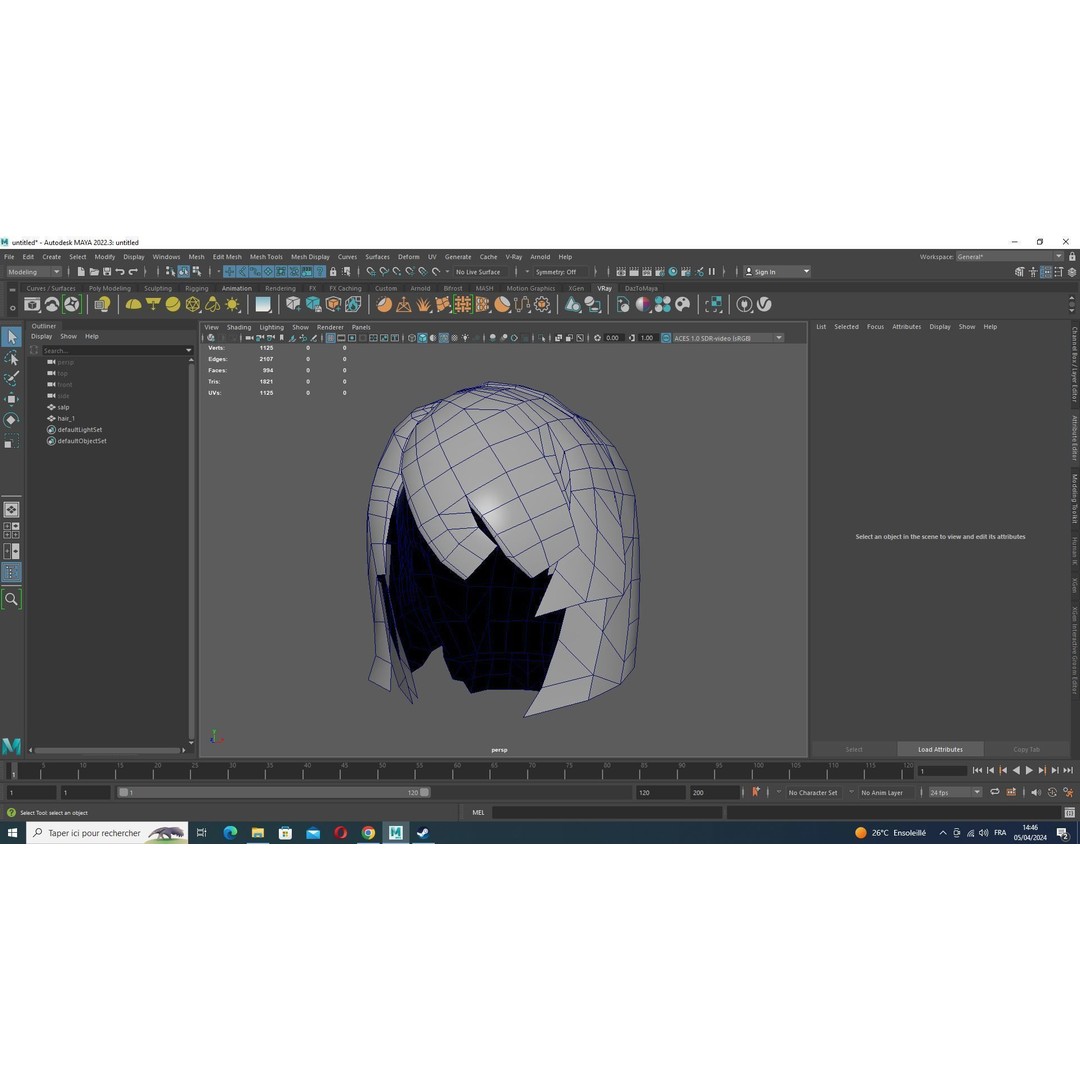Open the Workspace General dropdown
This screenshot has height=1080, width=1080.
click(1009, 257)
